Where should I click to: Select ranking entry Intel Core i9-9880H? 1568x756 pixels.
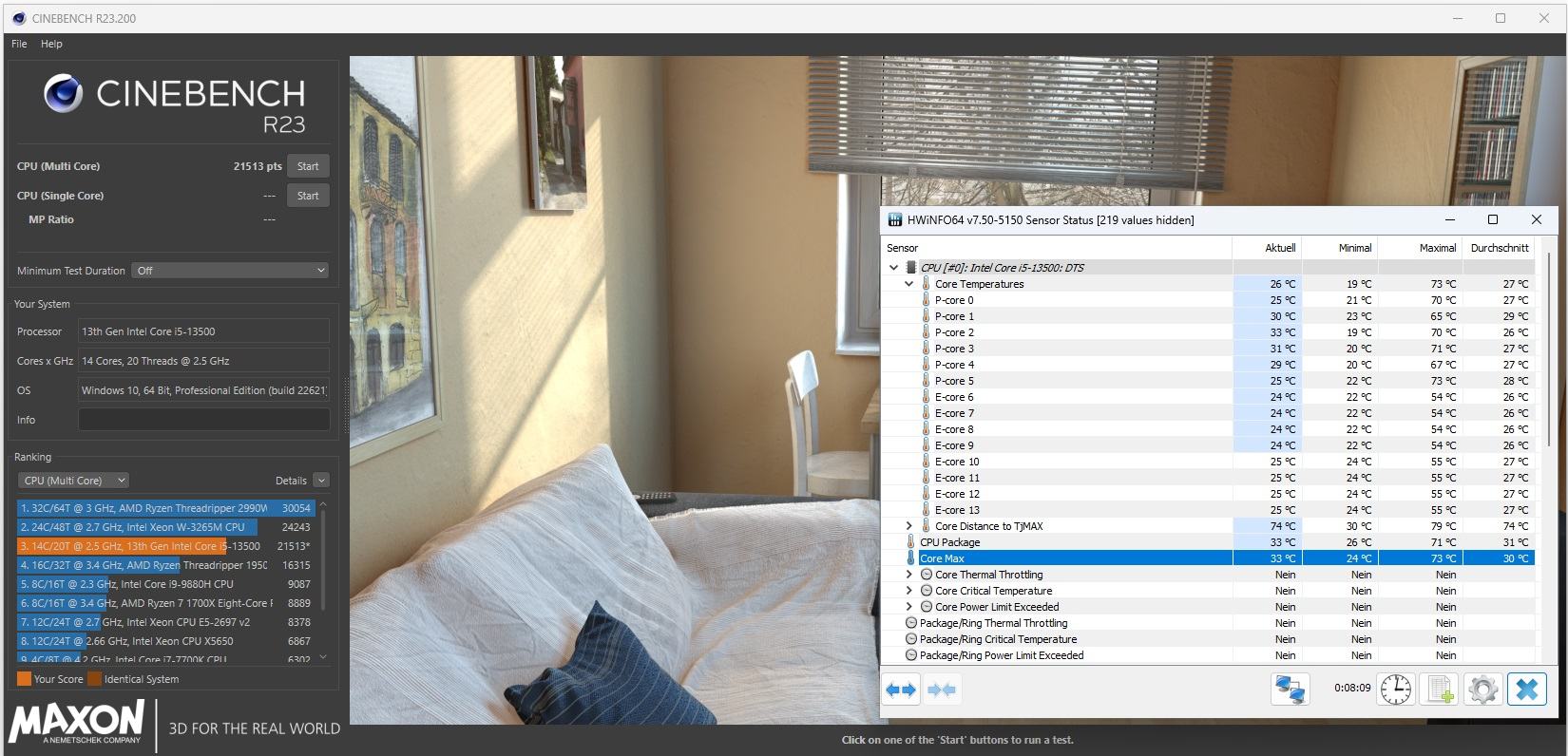[164, 584]
